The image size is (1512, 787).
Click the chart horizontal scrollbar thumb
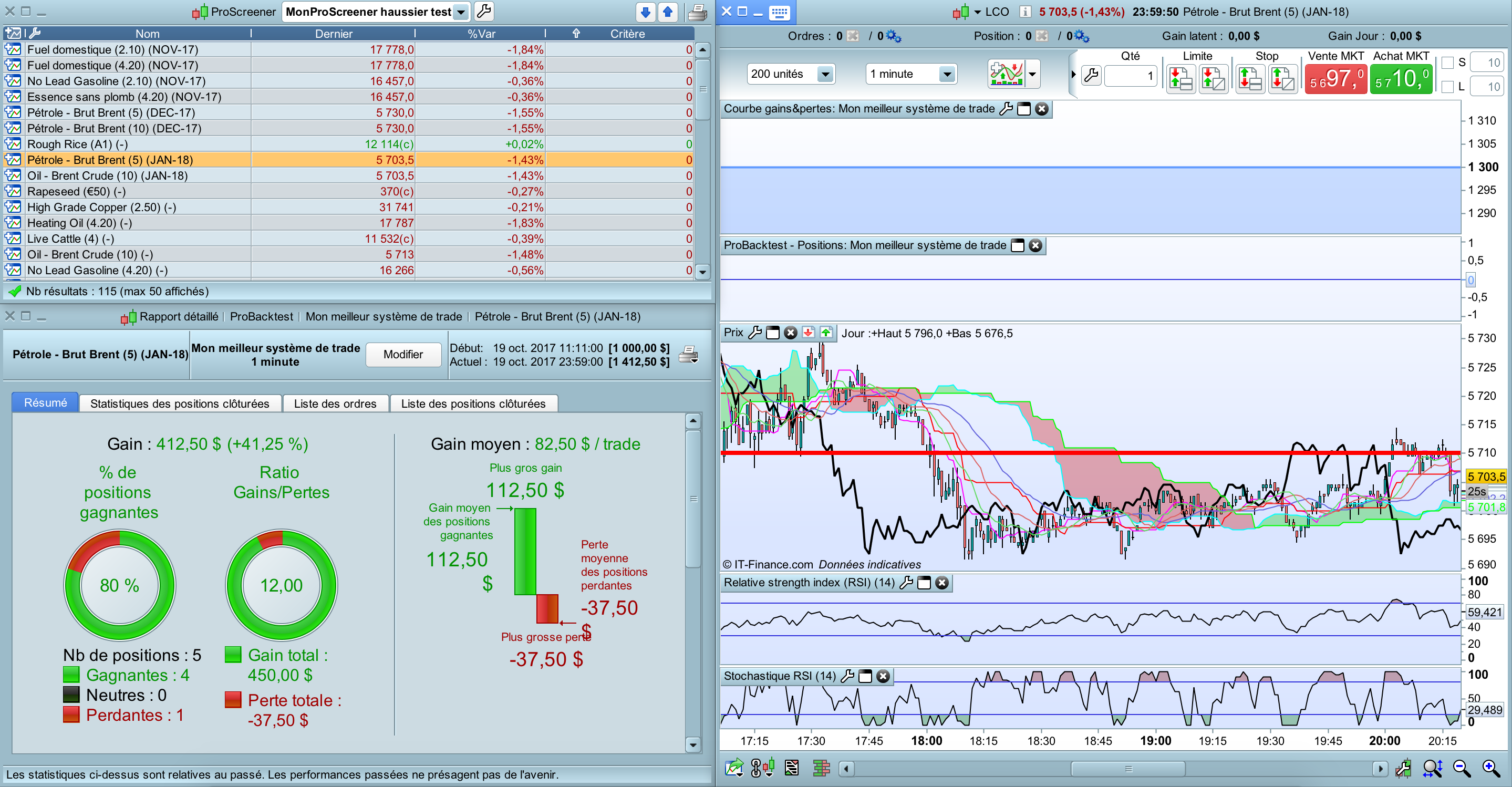click(x=1127, y=768)
